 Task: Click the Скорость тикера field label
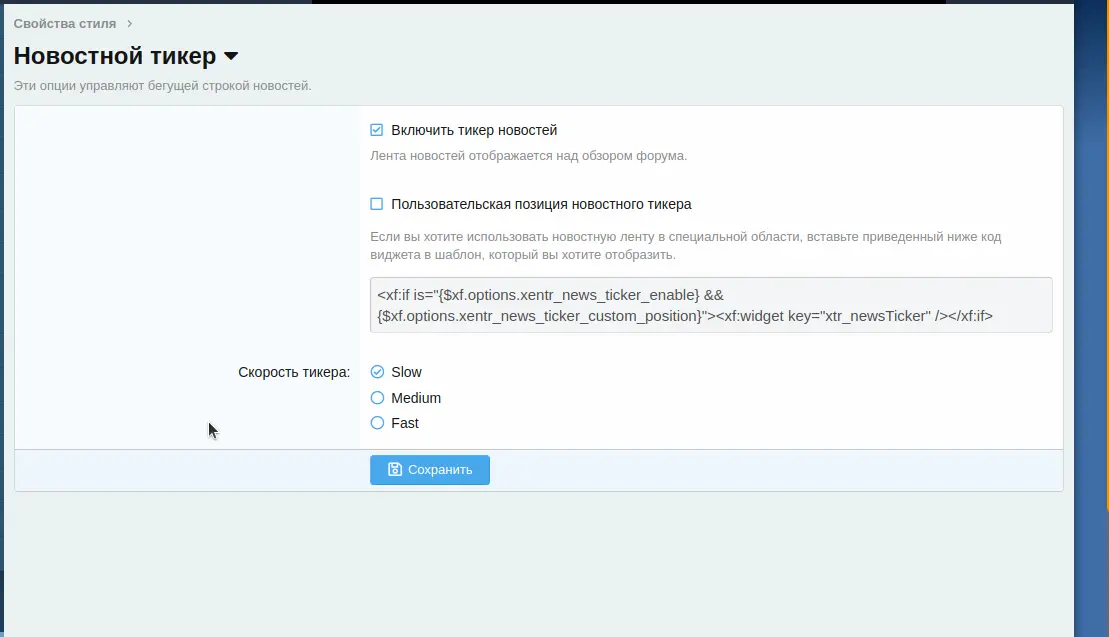294,372
